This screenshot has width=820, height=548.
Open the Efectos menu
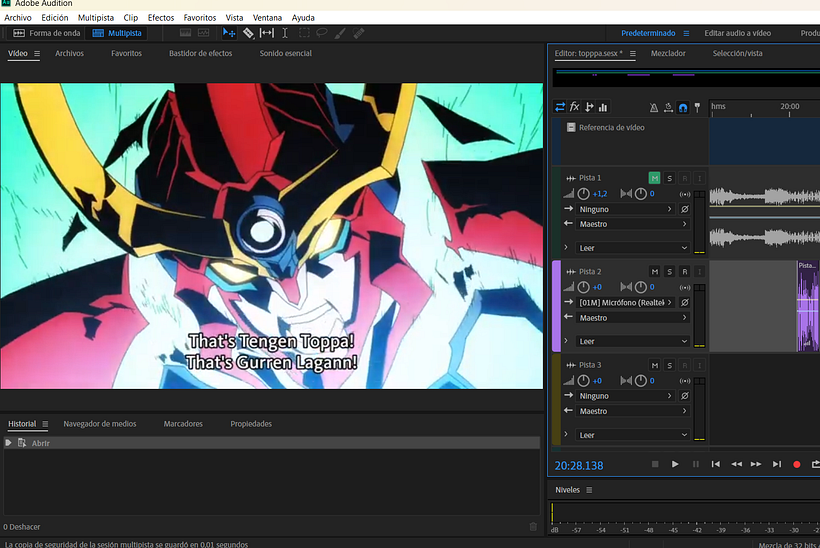coord(161,18)
